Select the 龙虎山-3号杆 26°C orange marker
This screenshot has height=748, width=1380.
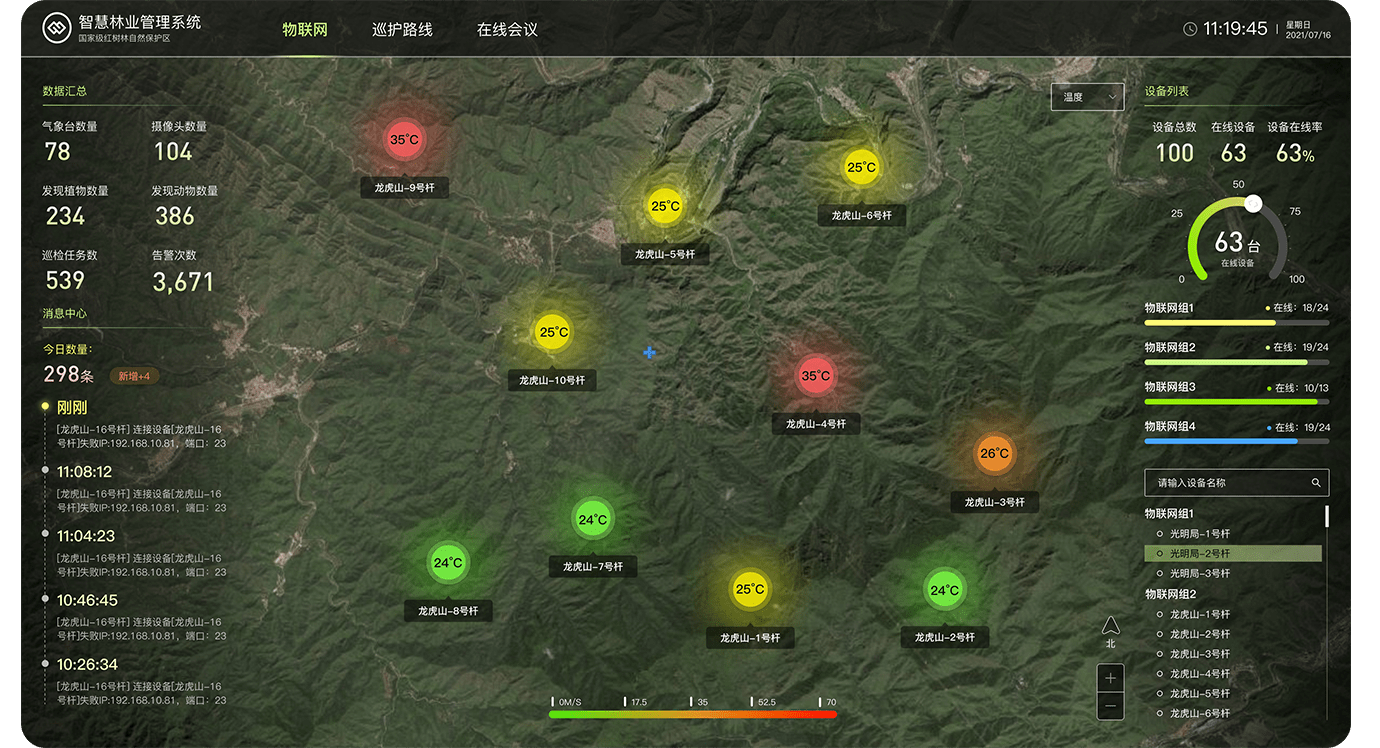994,453
